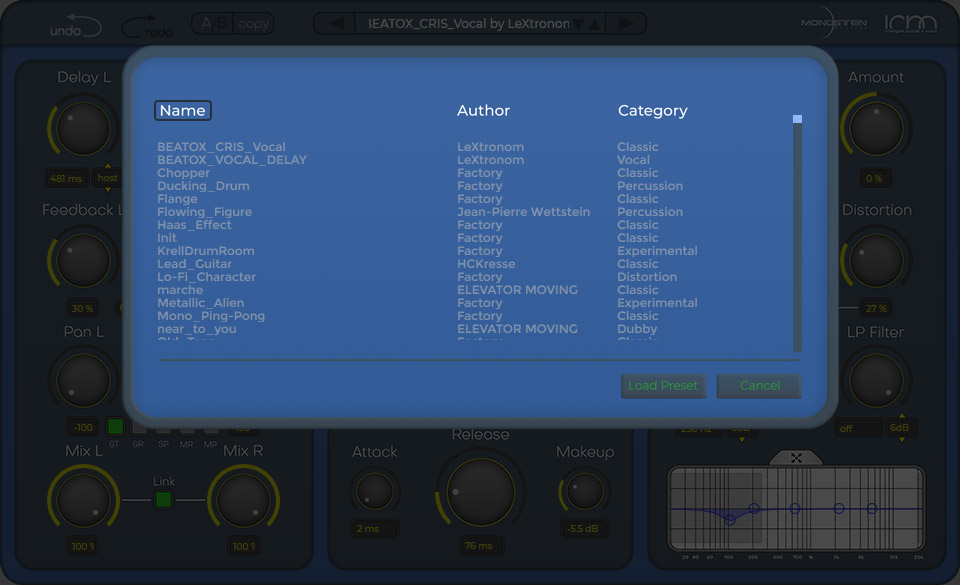Sort presets by the Category column

(651, 110)
